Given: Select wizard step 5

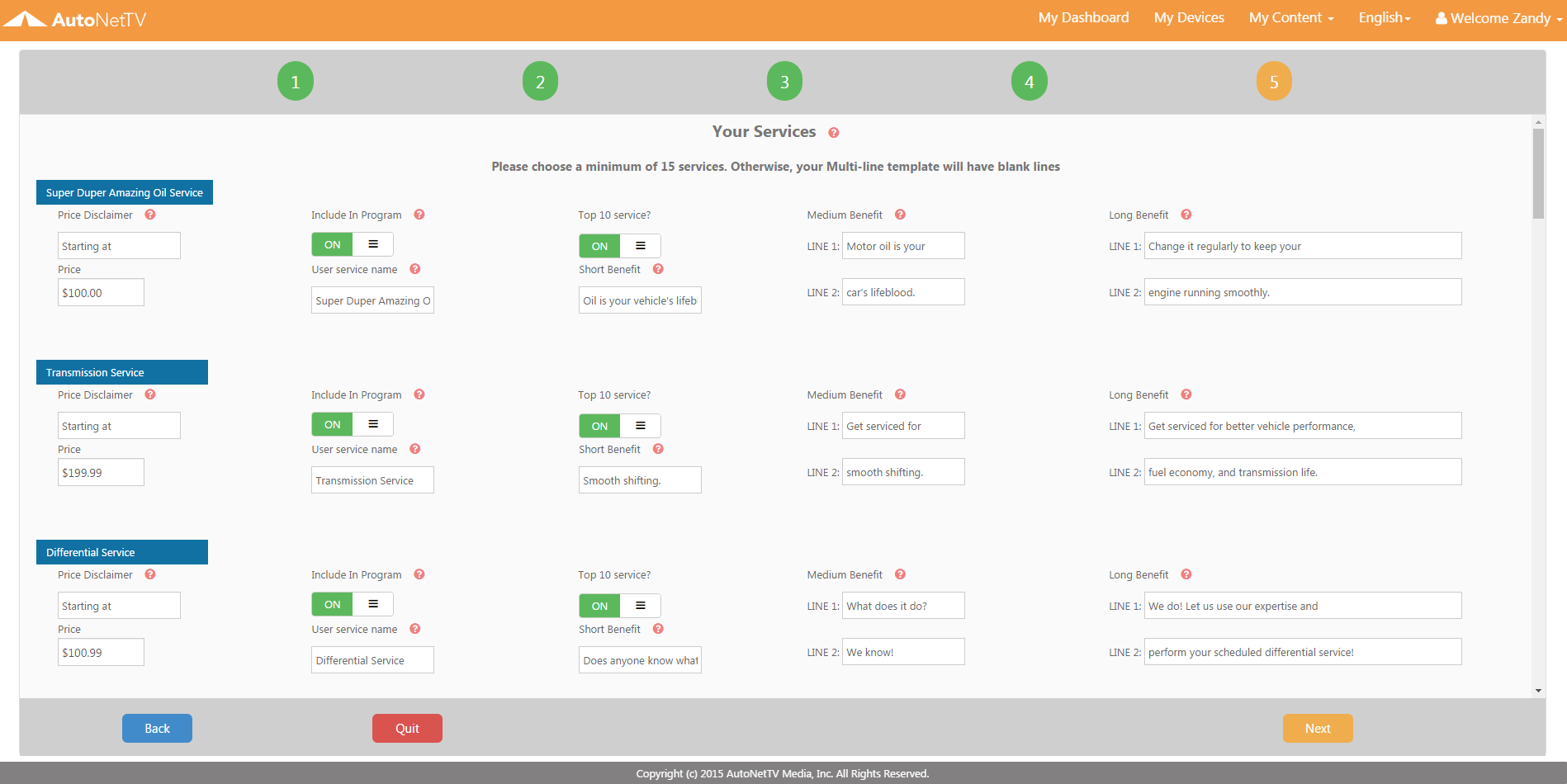Looking at the screenshot, I should 1274,82.
